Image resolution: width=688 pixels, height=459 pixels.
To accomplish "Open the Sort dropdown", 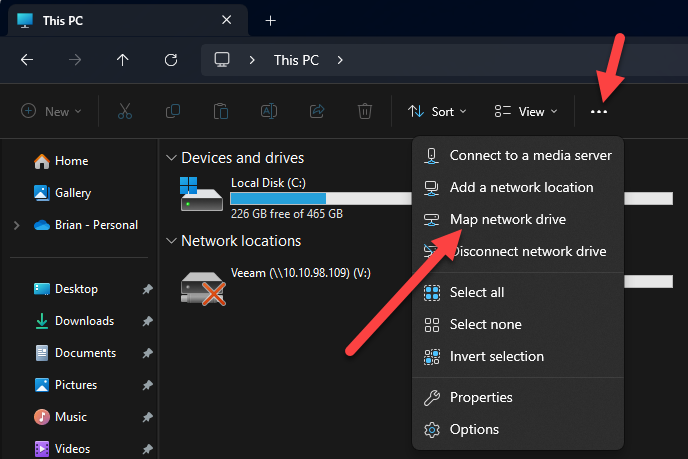I will (438, 112).
